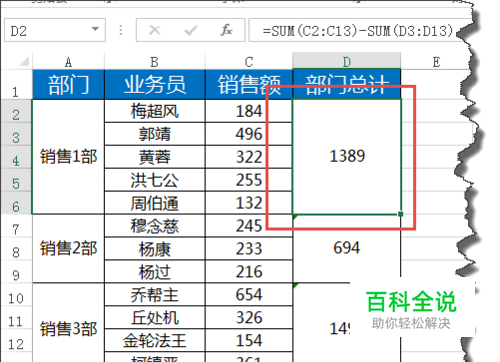The width and height of the screenshot is (500, 362).
Task: Click header cell 部门总计
Action: tap(347, 84)
